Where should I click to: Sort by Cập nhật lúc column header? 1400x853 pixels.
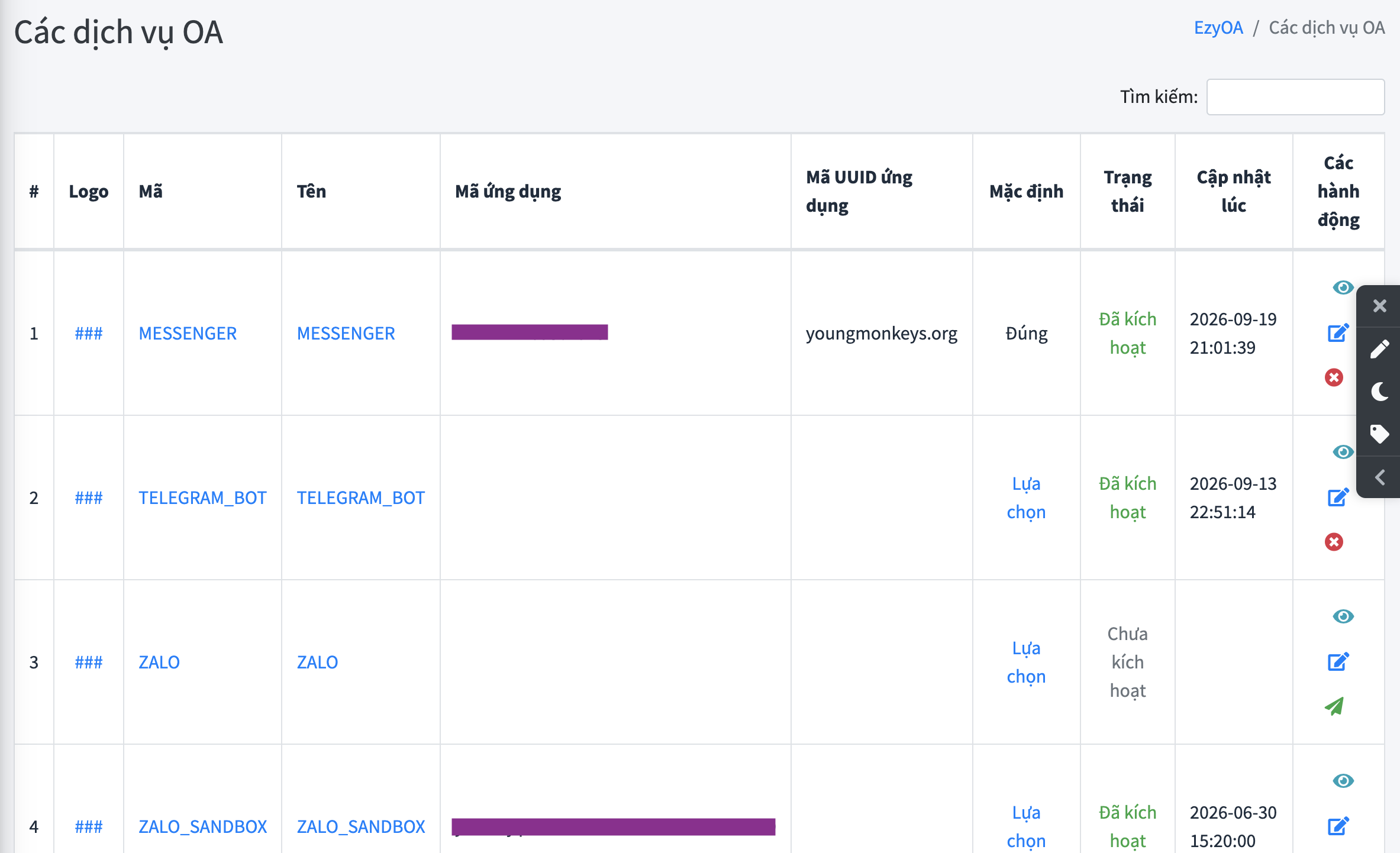coord(1234,191)
